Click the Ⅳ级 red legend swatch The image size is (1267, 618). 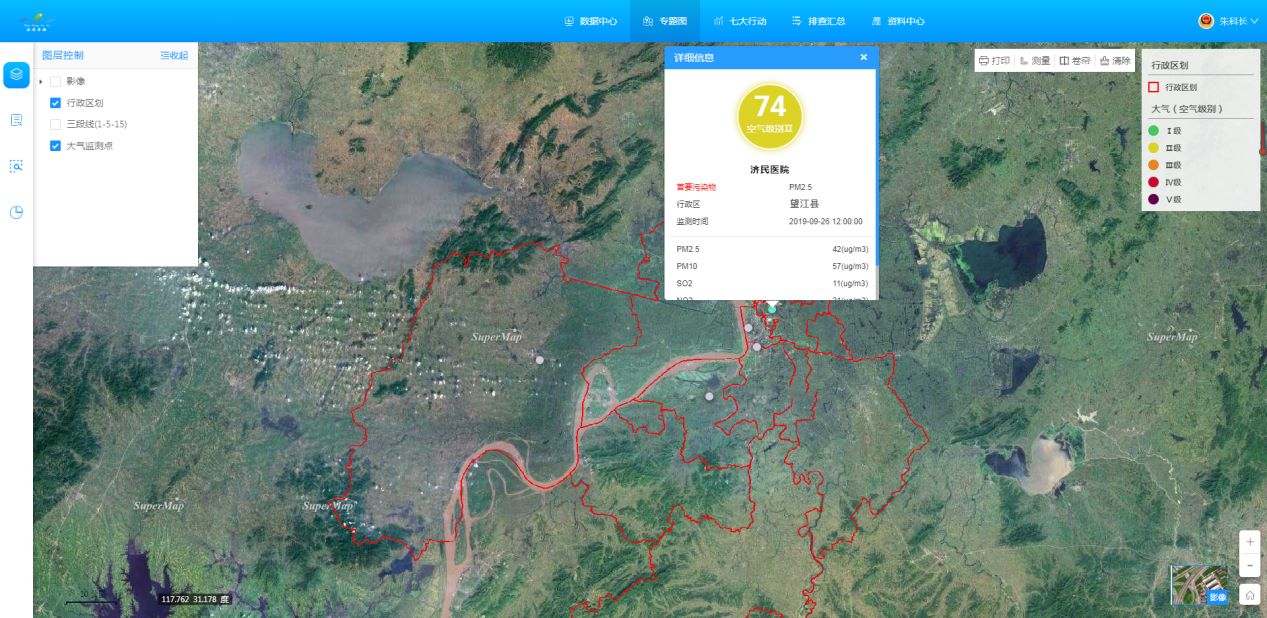tap(1153, 182)
